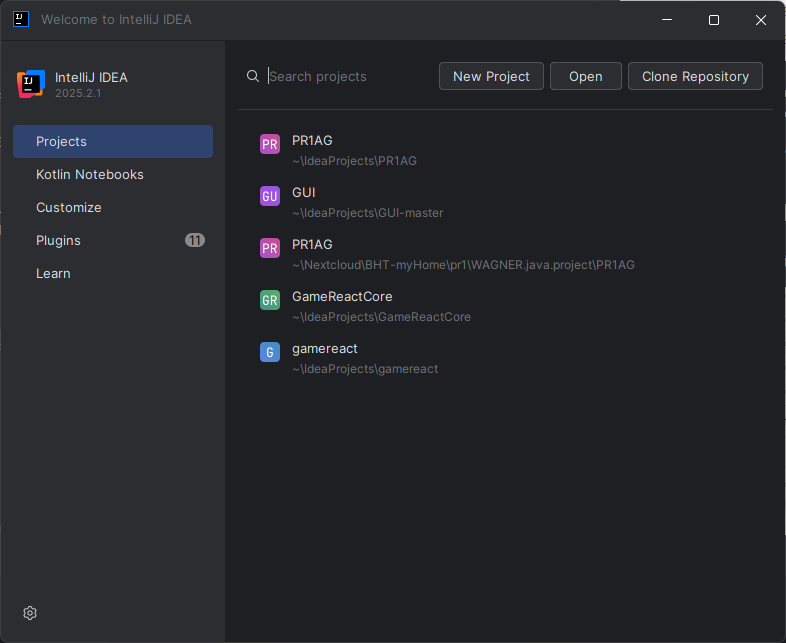Image resolution: width=786 pixels, height=643 pixels.
Task: Click the IntelliJ IDEA logo in sidebar
Action: coord(31,85)
